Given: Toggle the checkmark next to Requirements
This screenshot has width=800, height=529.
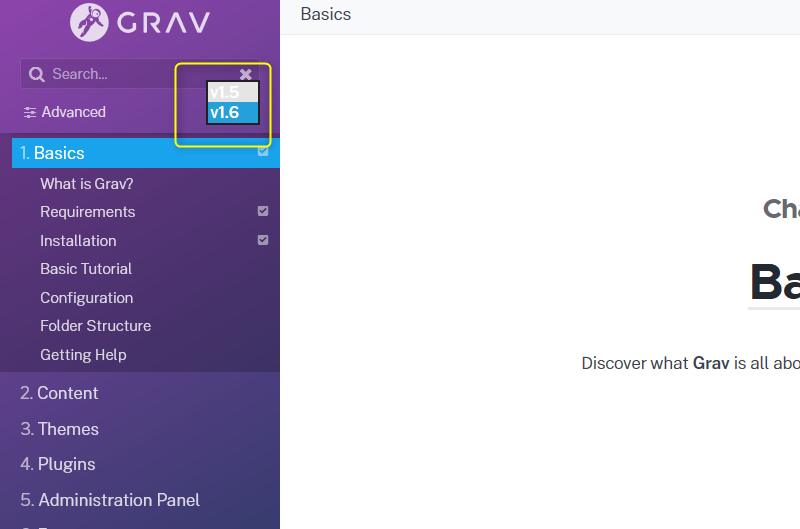Looking at the screenshot, I should pos(263,211).
